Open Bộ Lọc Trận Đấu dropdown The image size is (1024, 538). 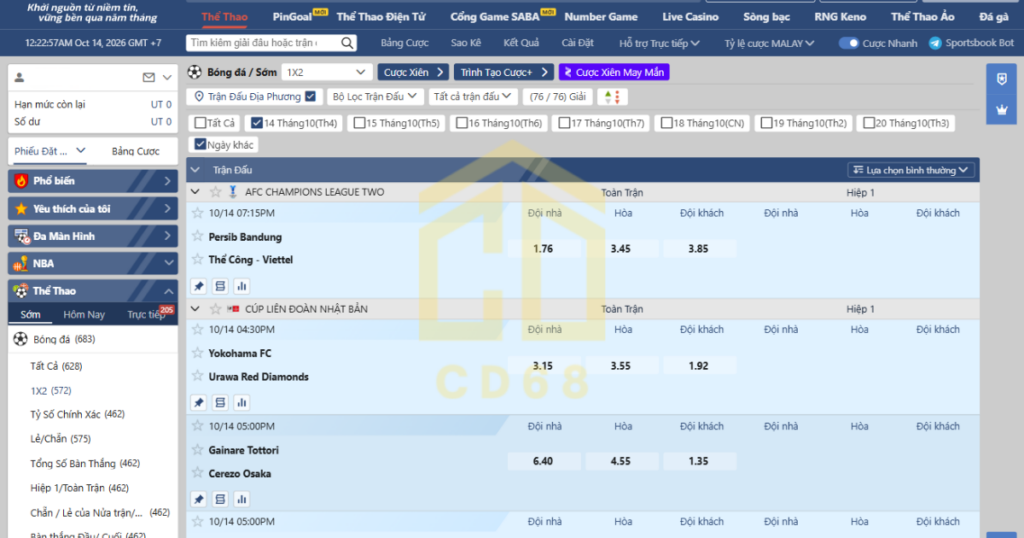point(375,97)
